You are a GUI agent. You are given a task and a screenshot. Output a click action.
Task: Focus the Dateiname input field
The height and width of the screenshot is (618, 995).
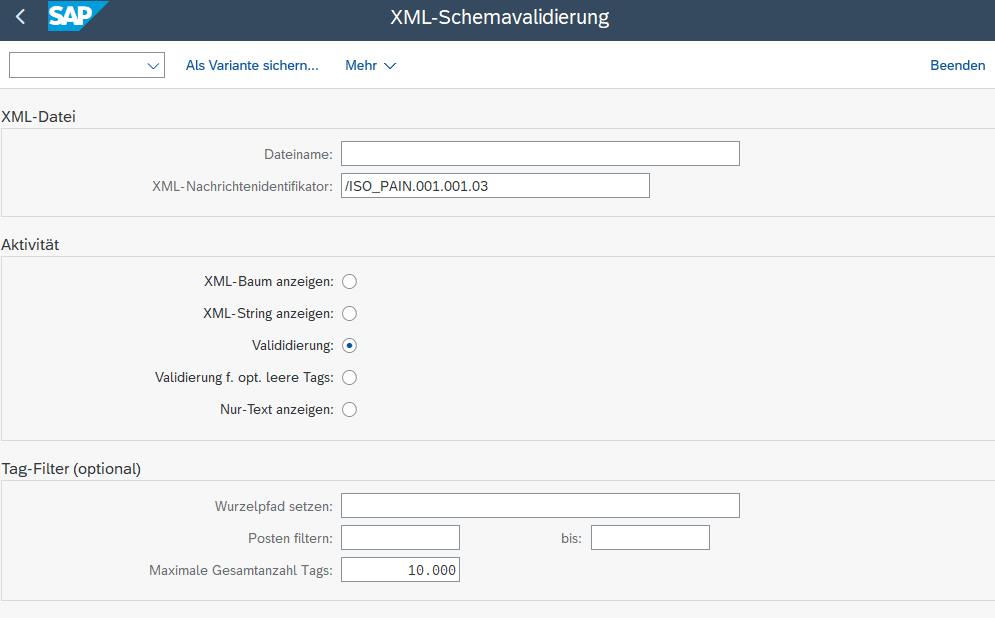coord(540,154)
